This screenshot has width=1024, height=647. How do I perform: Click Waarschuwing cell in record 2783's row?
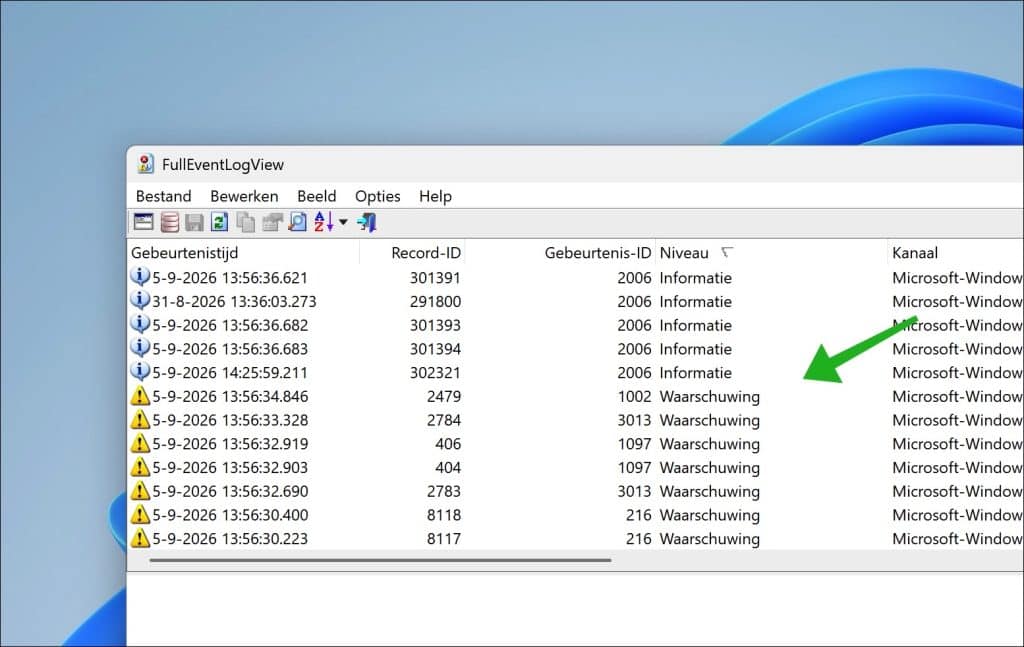(x=709, y=491)
